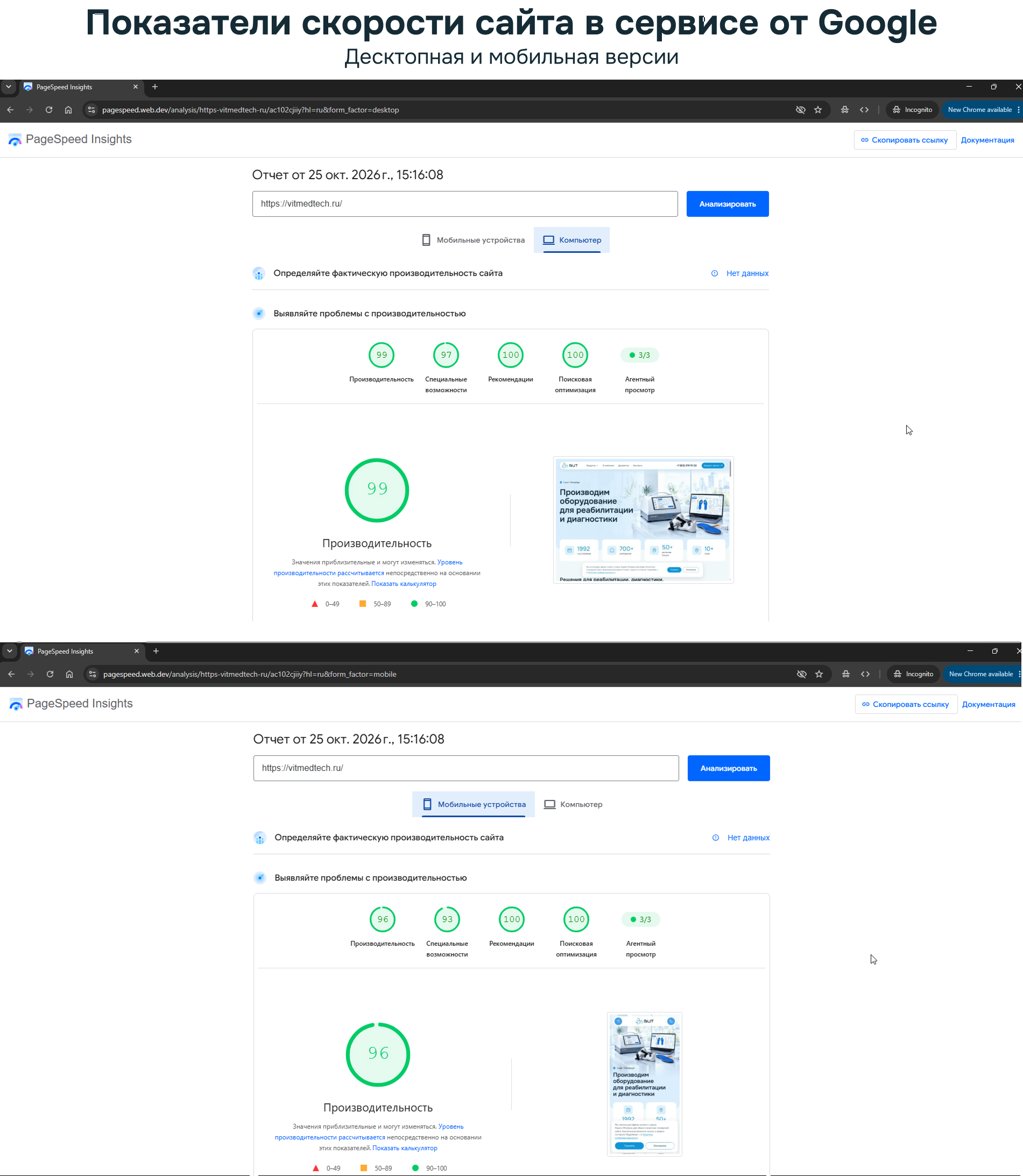Click Анализировать next to the desktop report URL
Viewport: 1023px width, 1176px height.
727,204
